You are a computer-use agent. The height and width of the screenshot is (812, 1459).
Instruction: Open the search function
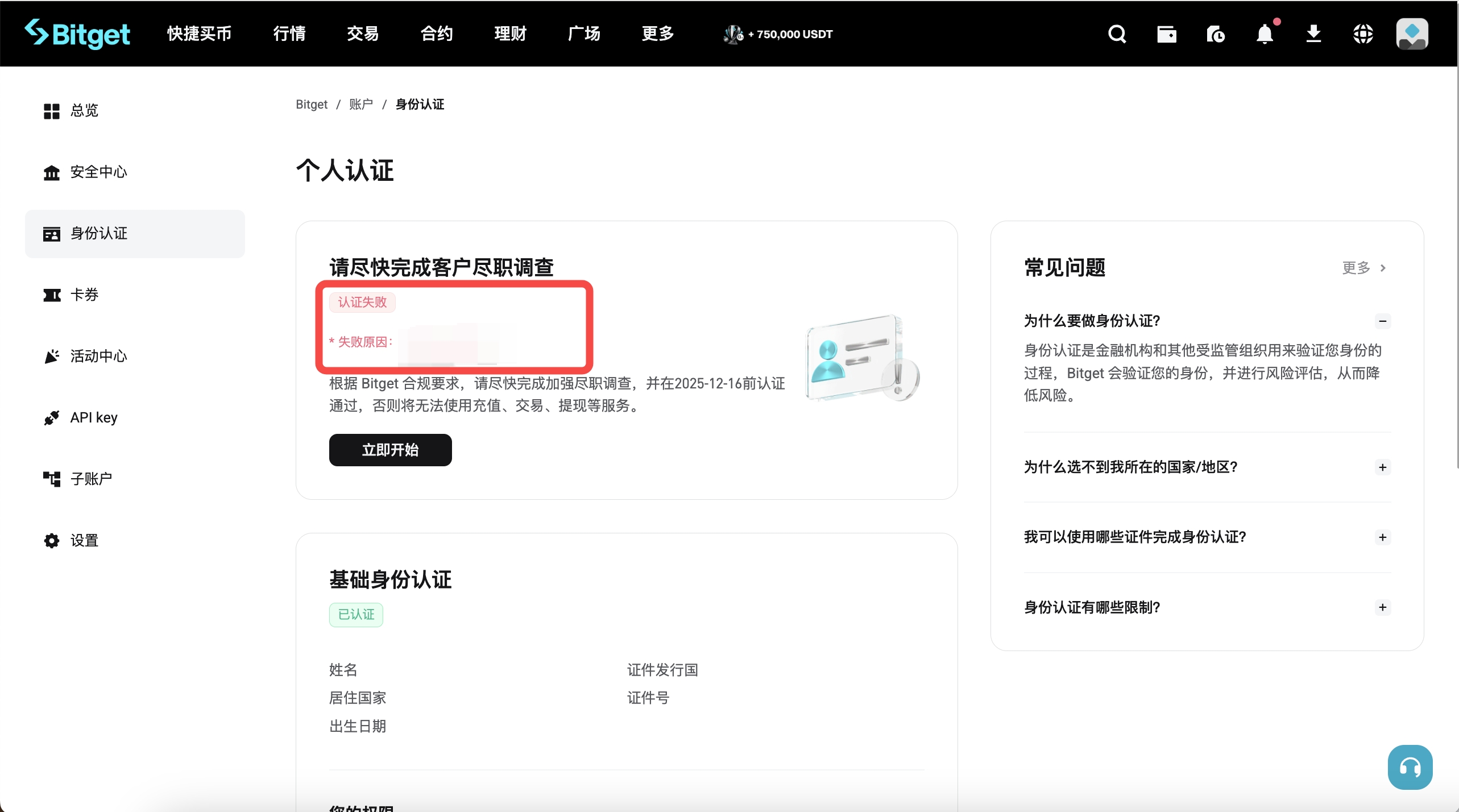coord(1116,34)
